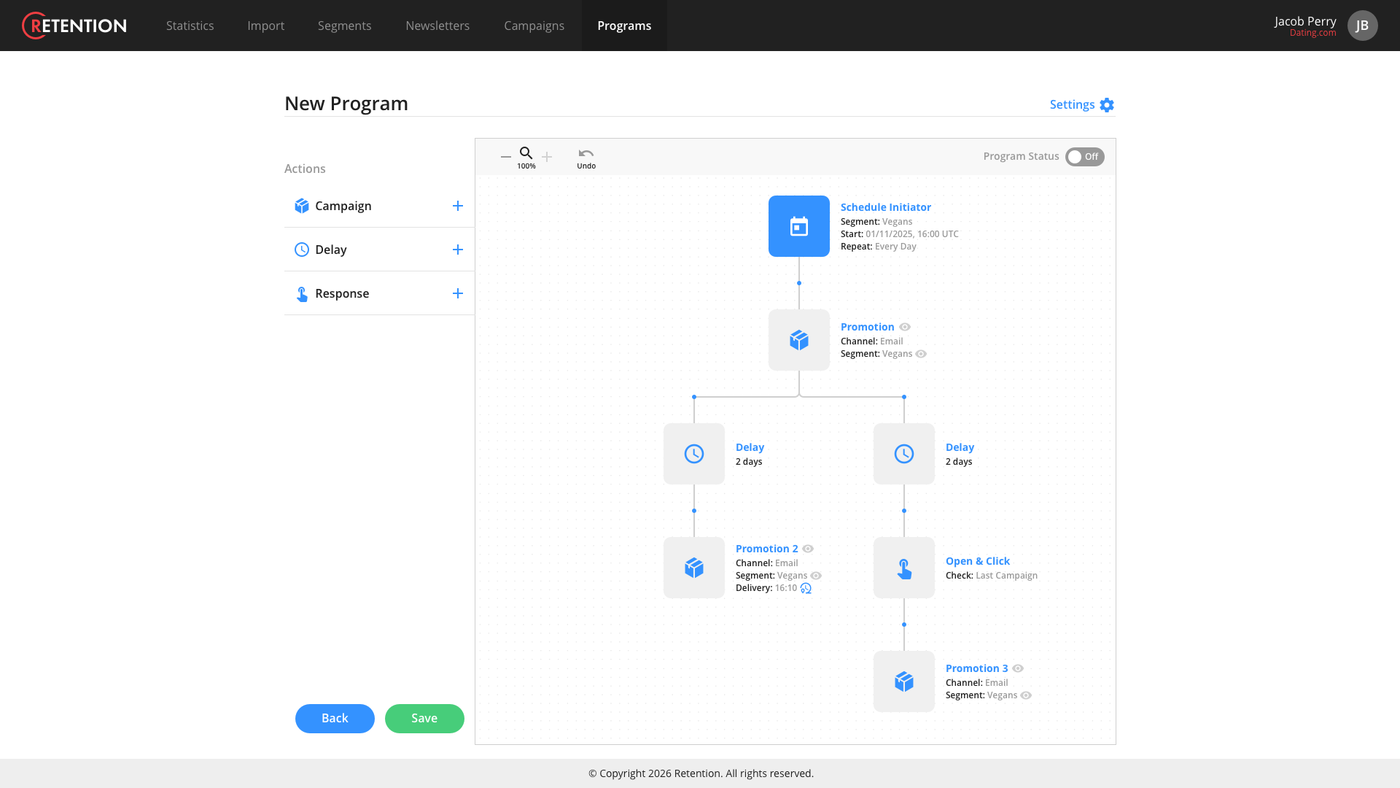
Task: Open the program Settings link
Action: [x=1072, y=104]
